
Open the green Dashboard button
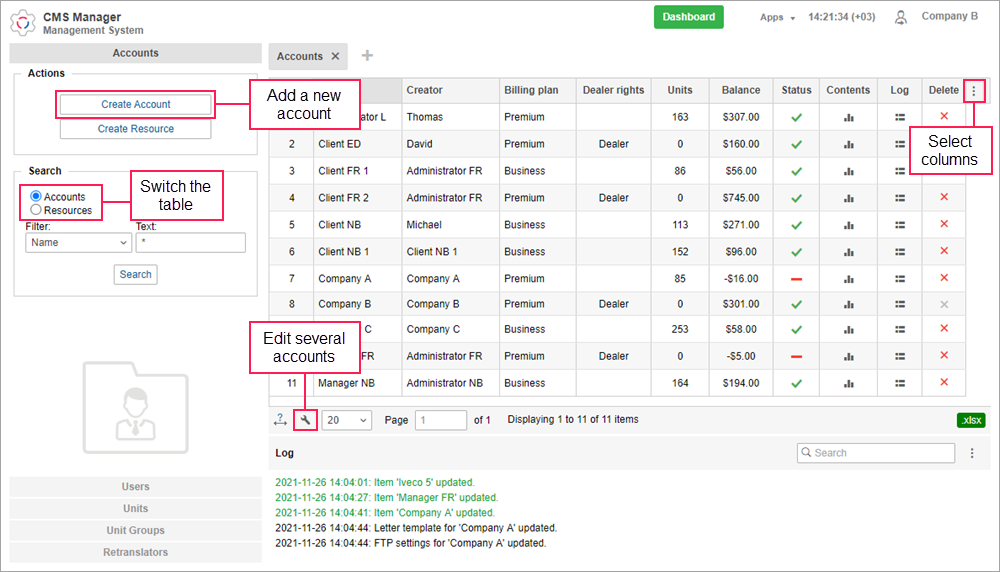689,17
